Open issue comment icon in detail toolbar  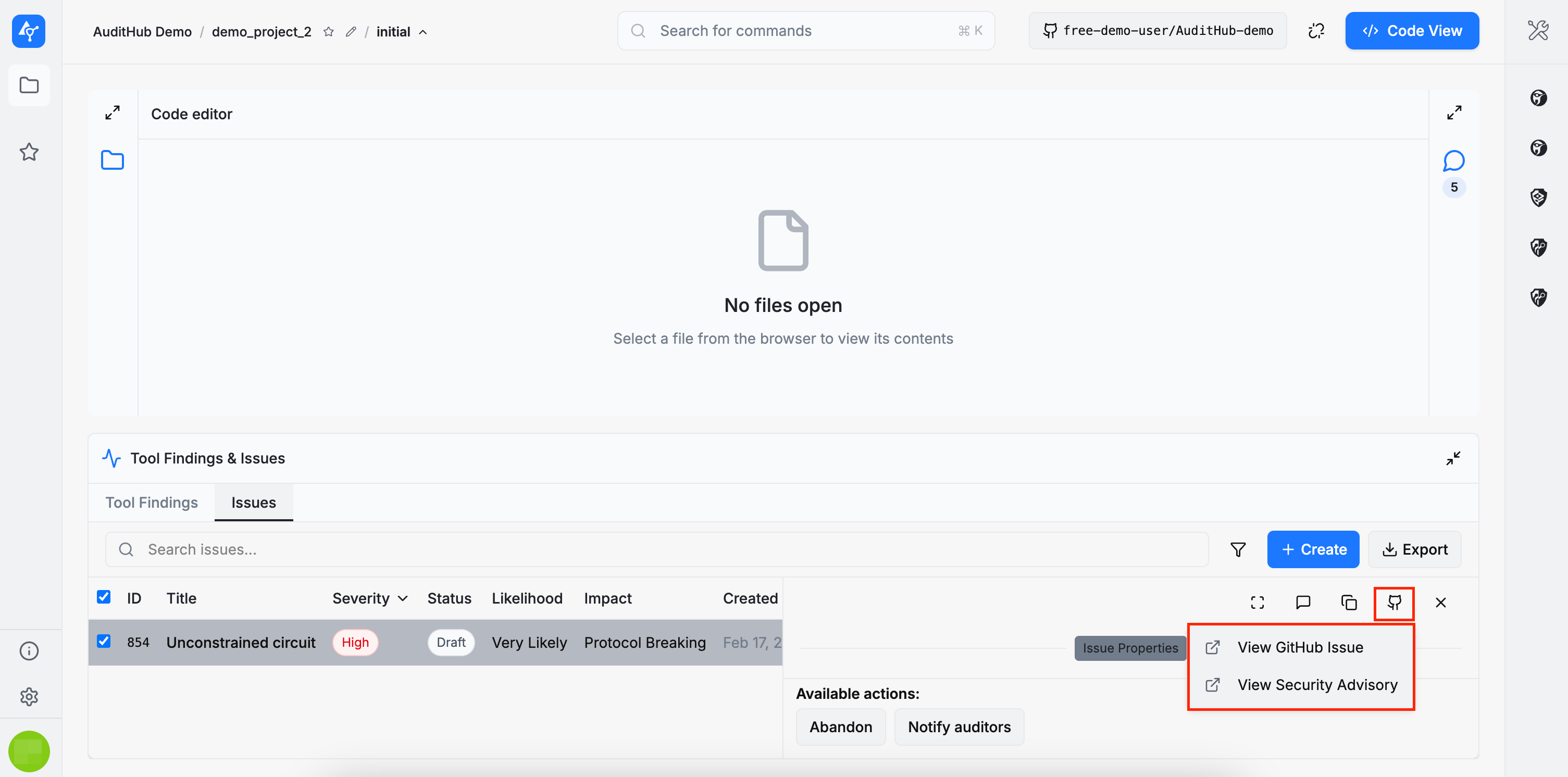click(1303, 603)
